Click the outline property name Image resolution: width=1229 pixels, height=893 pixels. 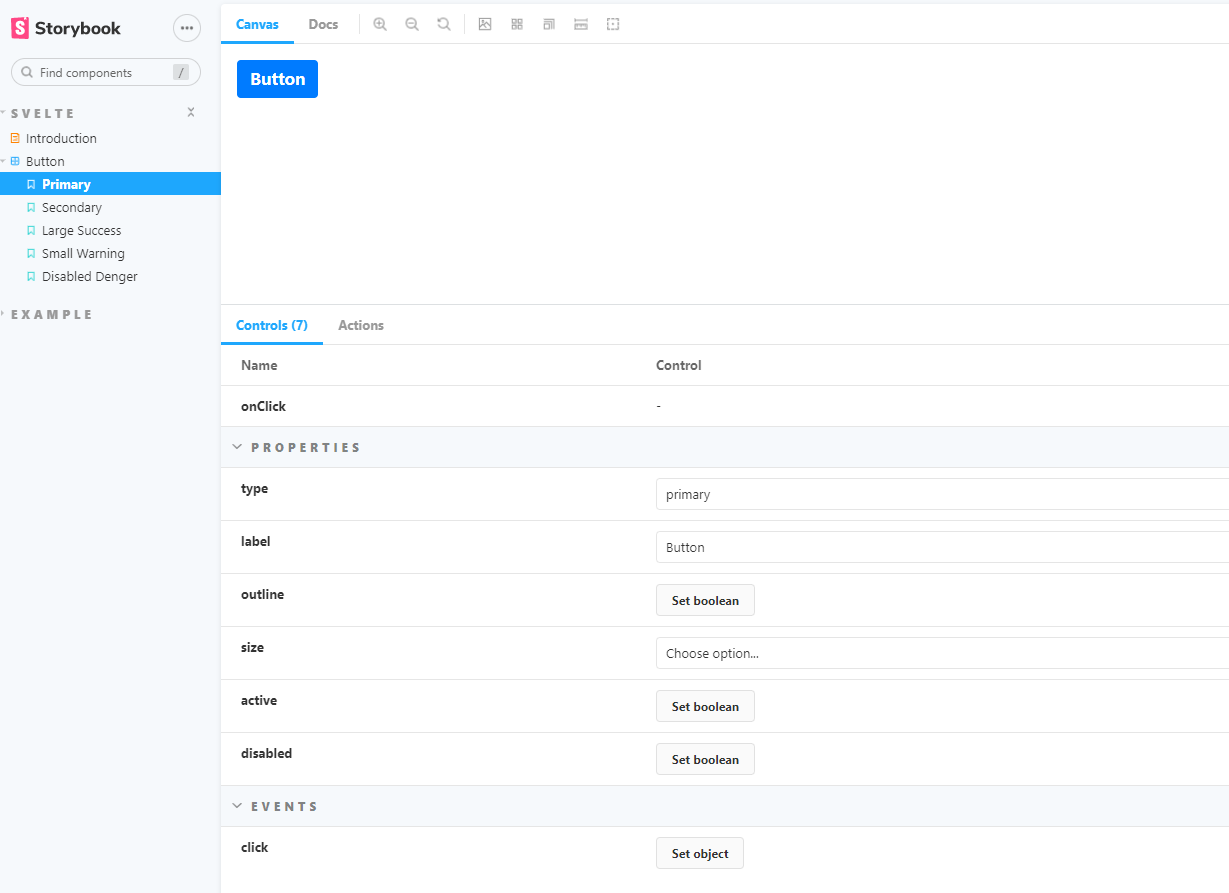pyautogui.click(x=262, y=594)
